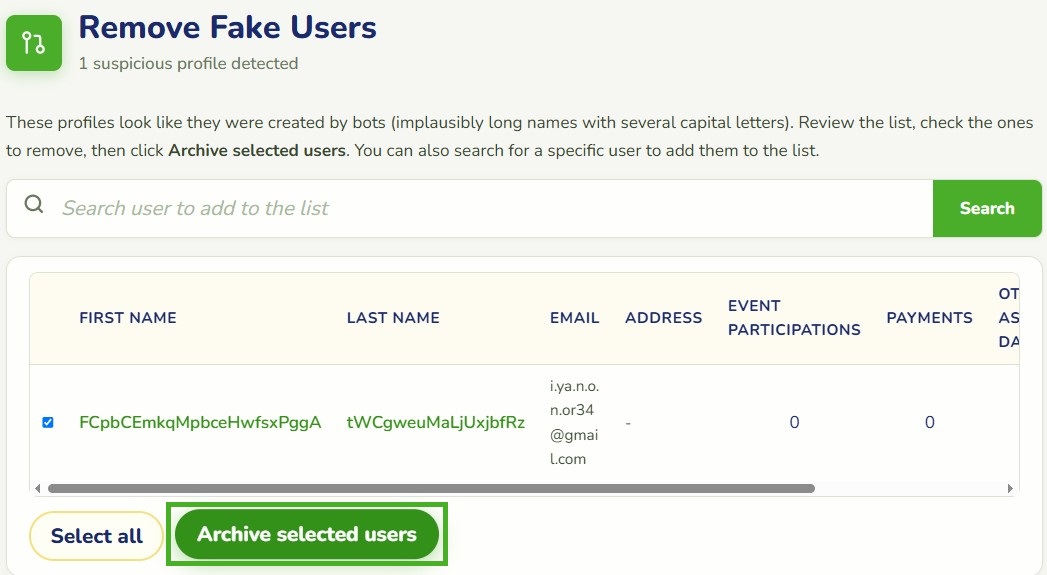Click the Payments value 0
Image resolution: width=1047 pixels, height=575 pixels.
929,422
